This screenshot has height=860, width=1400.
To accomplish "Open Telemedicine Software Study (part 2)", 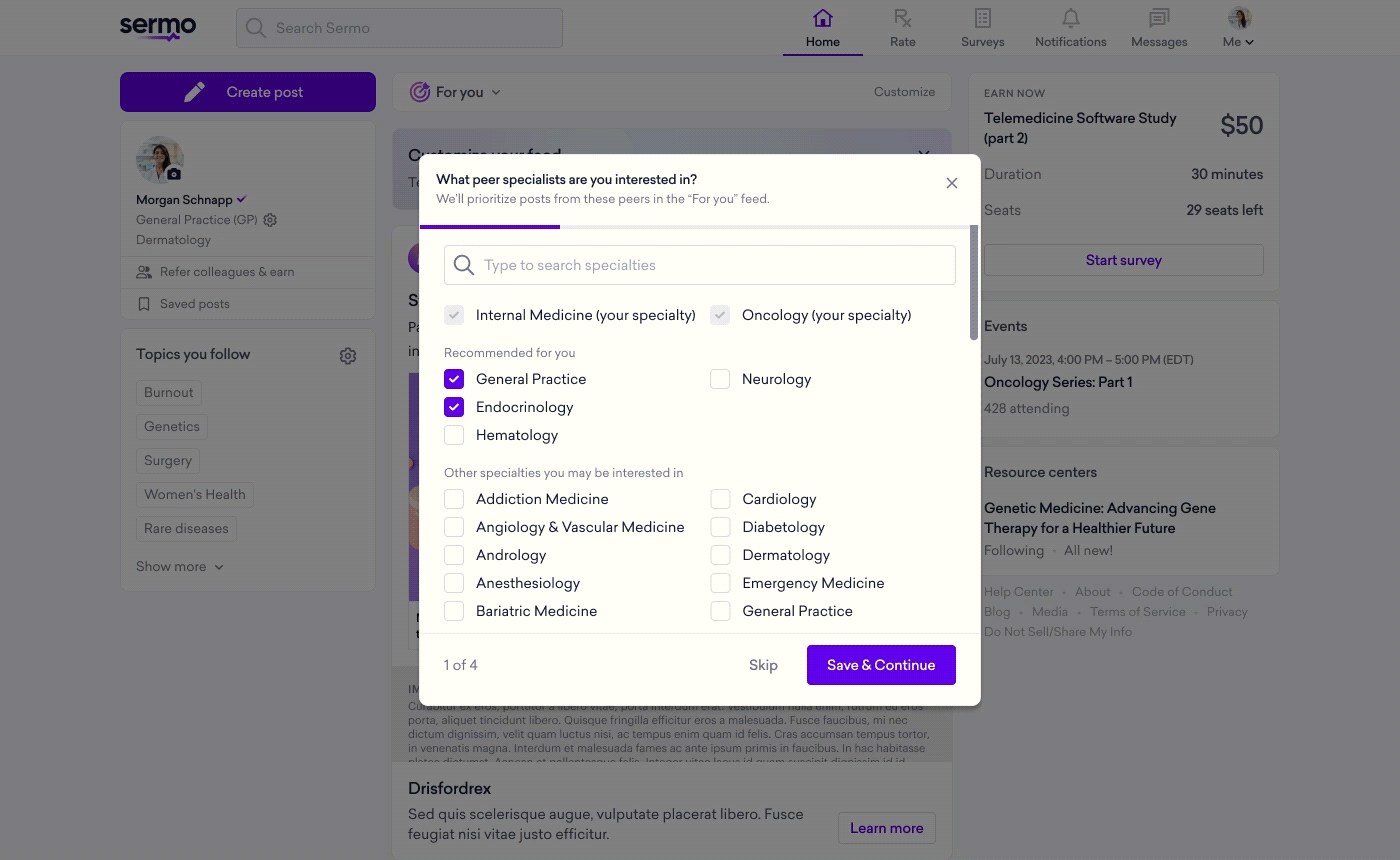I will (x=1080, y=128).
